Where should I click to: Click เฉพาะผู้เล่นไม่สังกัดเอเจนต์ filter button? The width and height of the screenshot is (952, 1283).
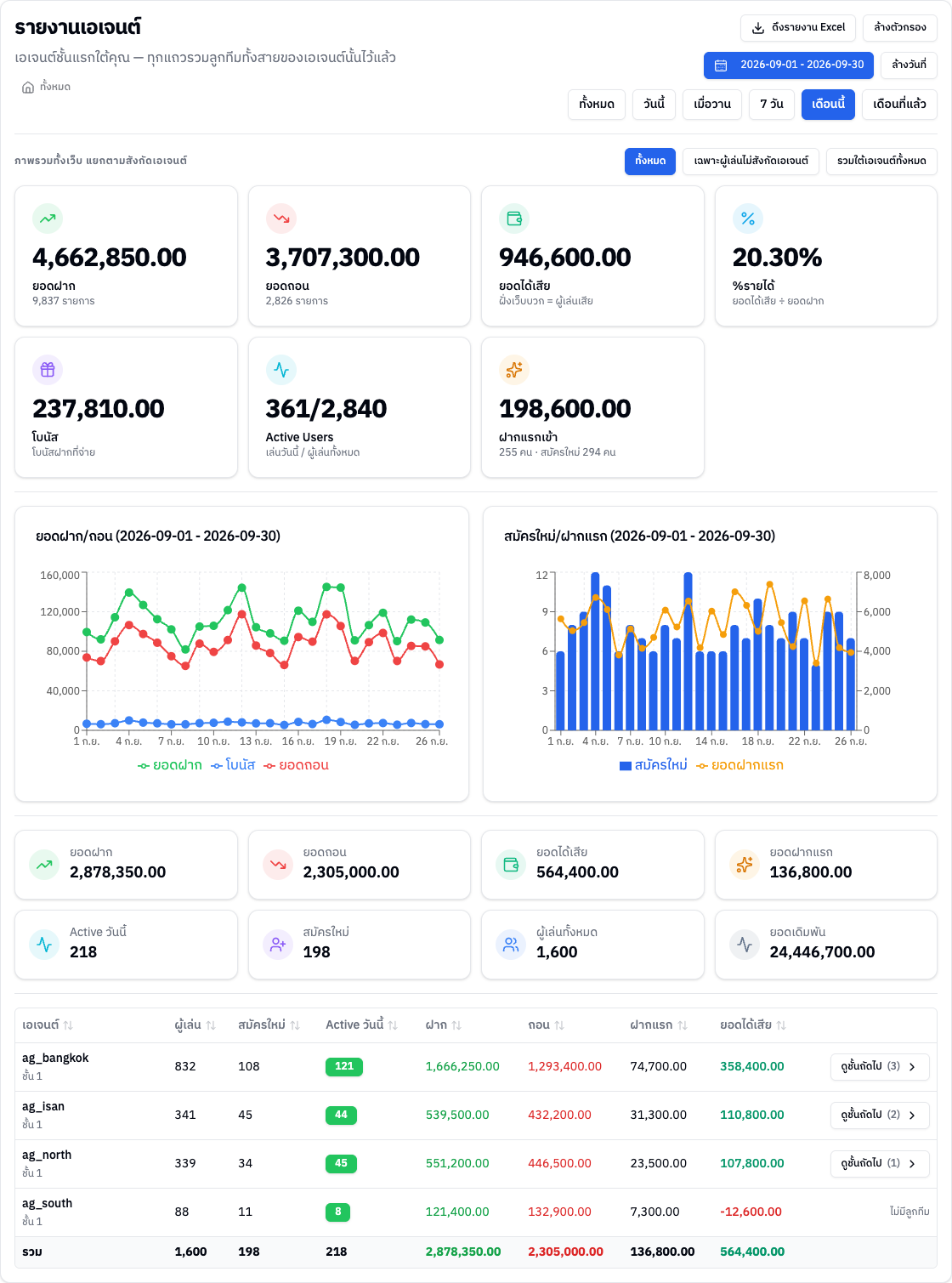click(751, 162)
